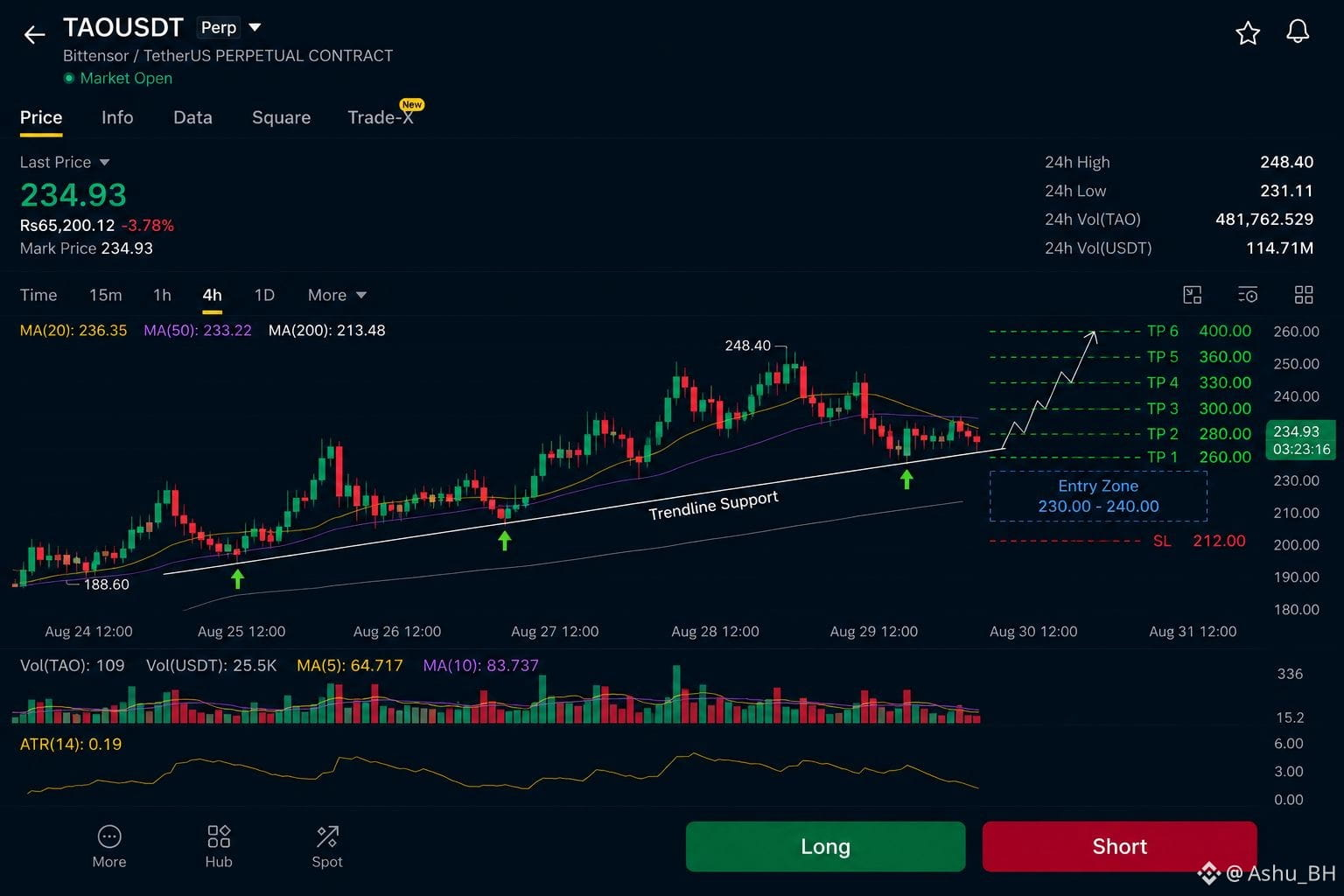Tap the green Long button
This screenshot has height=896, width=1344.
(825, 846)
